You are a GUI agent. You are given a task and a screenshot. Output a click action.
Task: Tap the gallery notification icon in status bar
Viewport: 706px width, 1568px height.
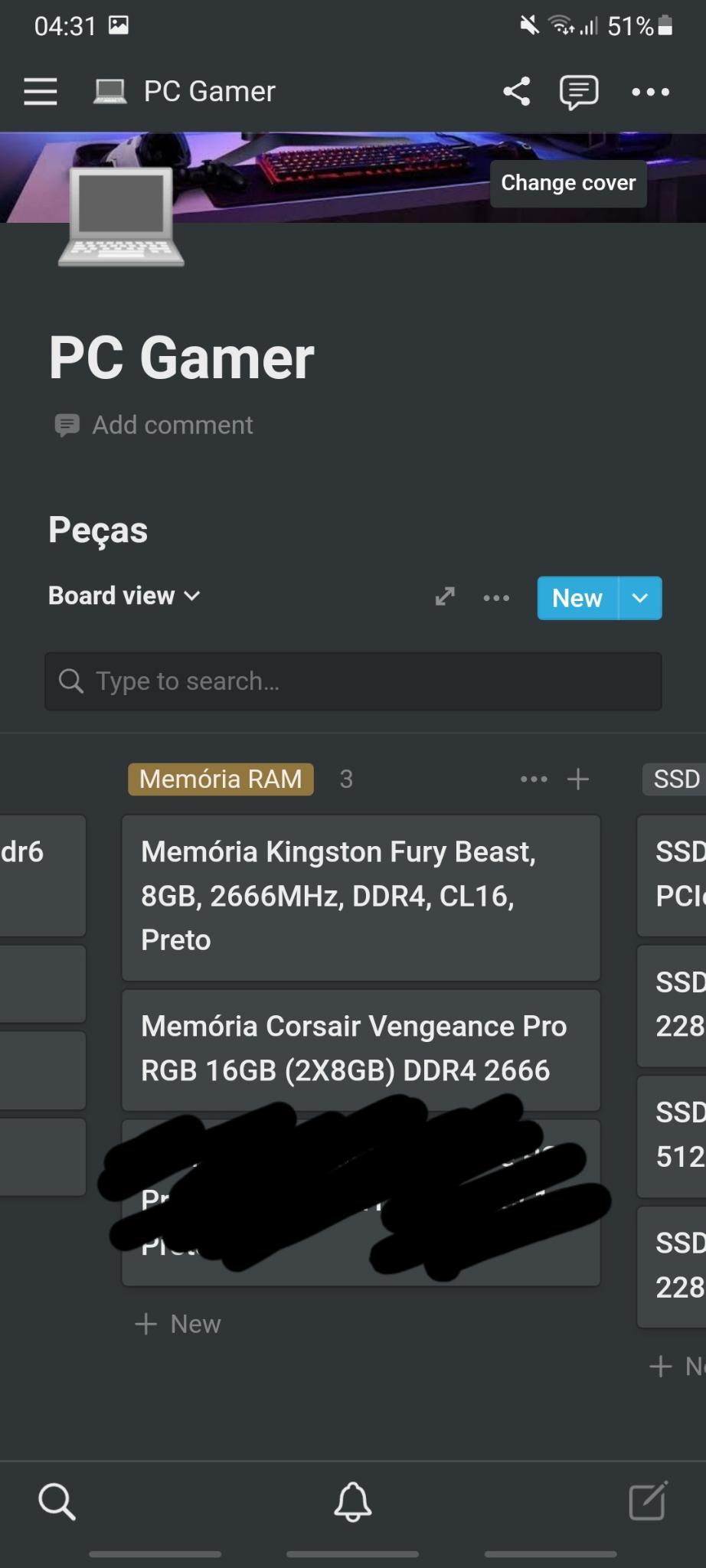pyautogui.click(x=119, y=25)
